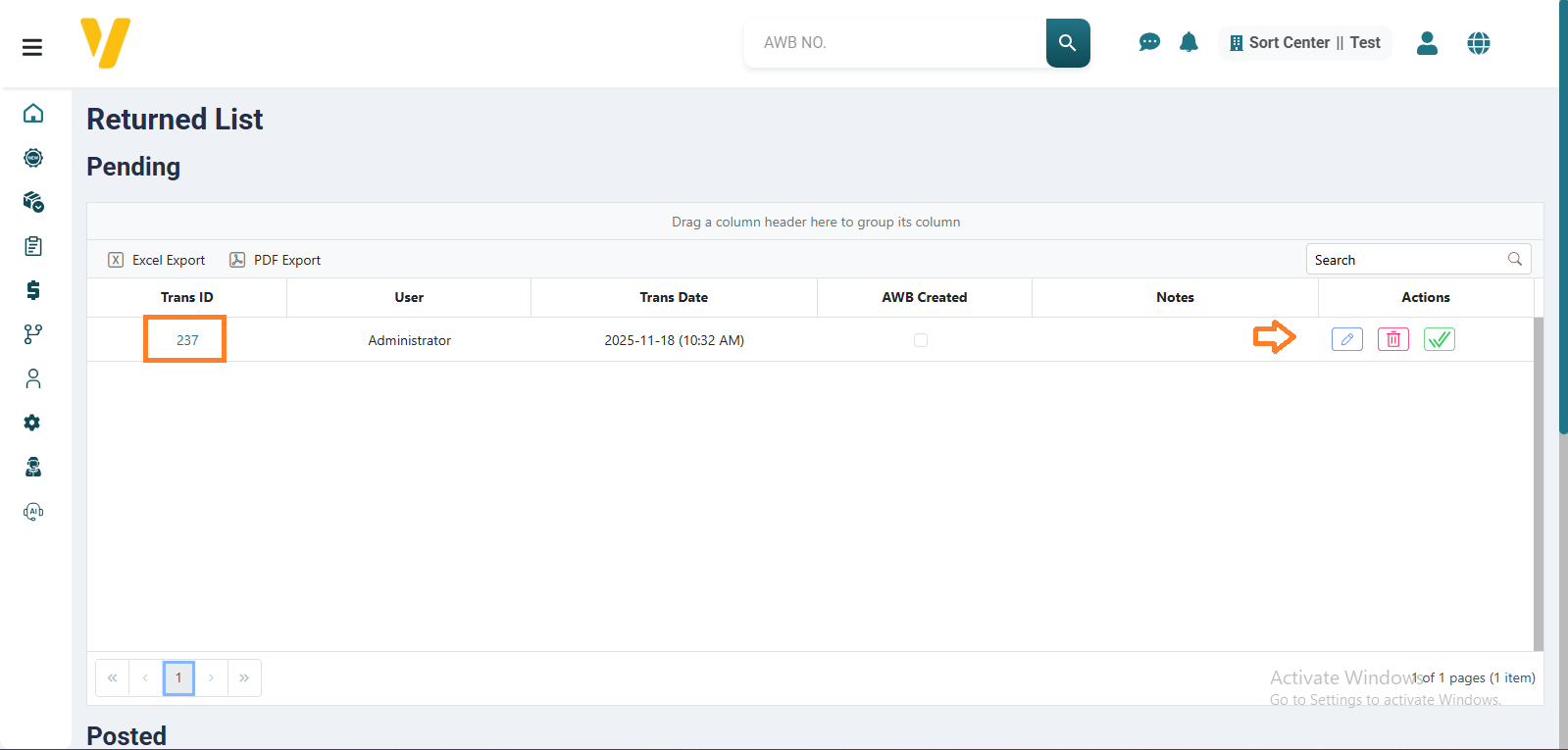
Task: Open the language globe icon
Action: click(x=1478, y=43)
